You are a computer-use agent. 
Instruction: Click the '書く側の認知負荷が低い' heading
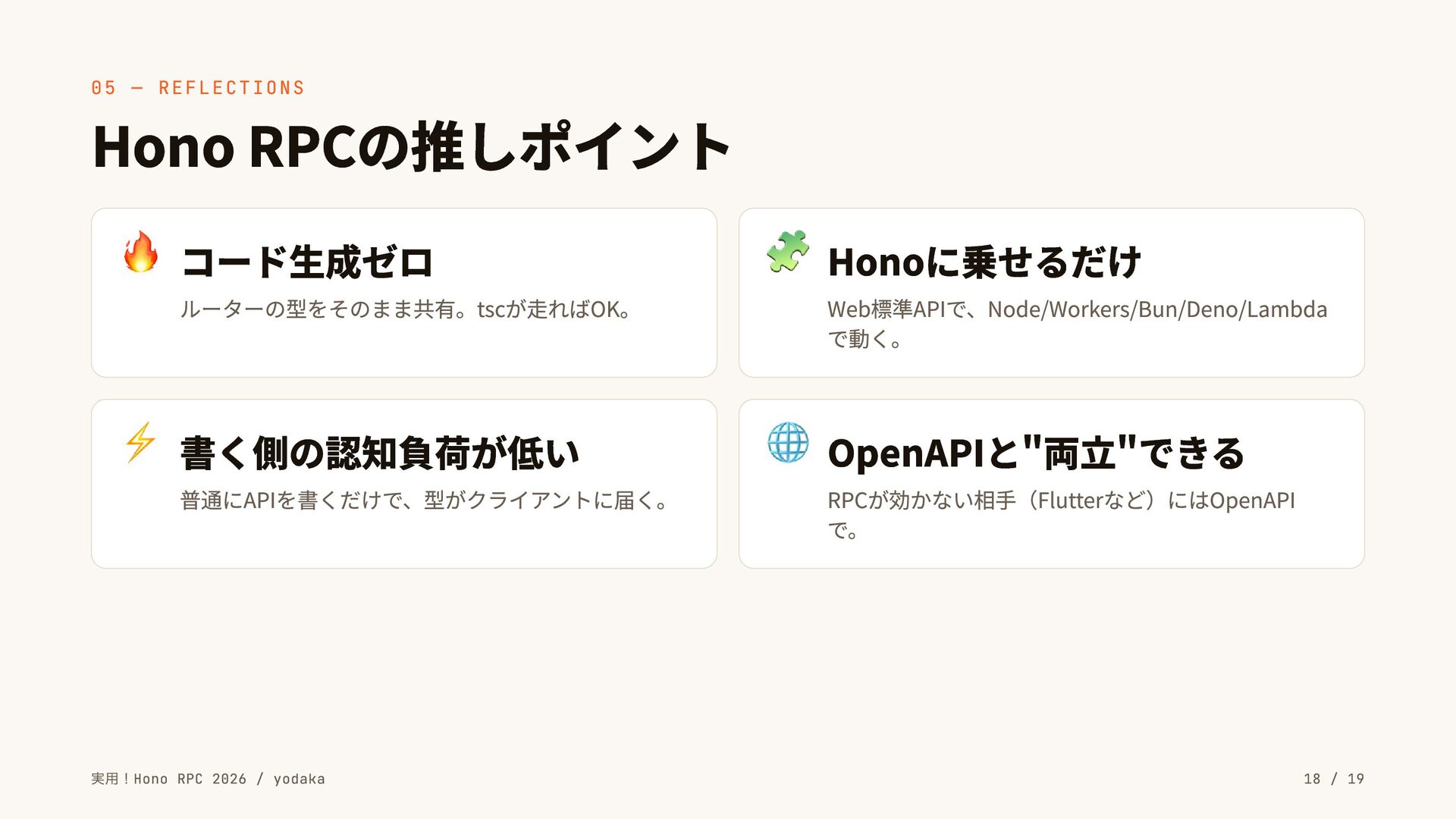tap(380, 453)
